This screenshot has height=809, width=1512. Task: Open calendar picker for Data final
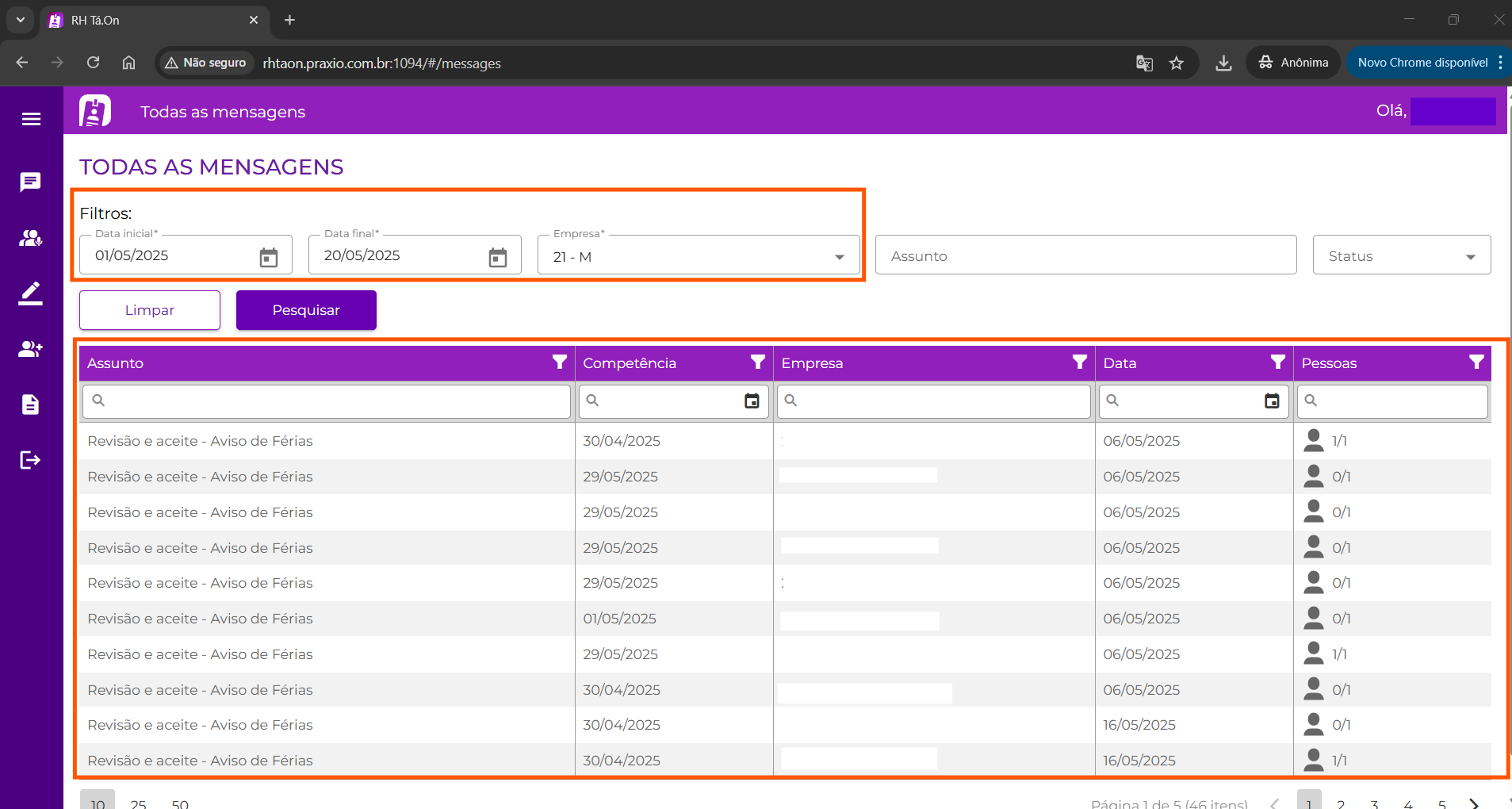(x=498, y=257)
